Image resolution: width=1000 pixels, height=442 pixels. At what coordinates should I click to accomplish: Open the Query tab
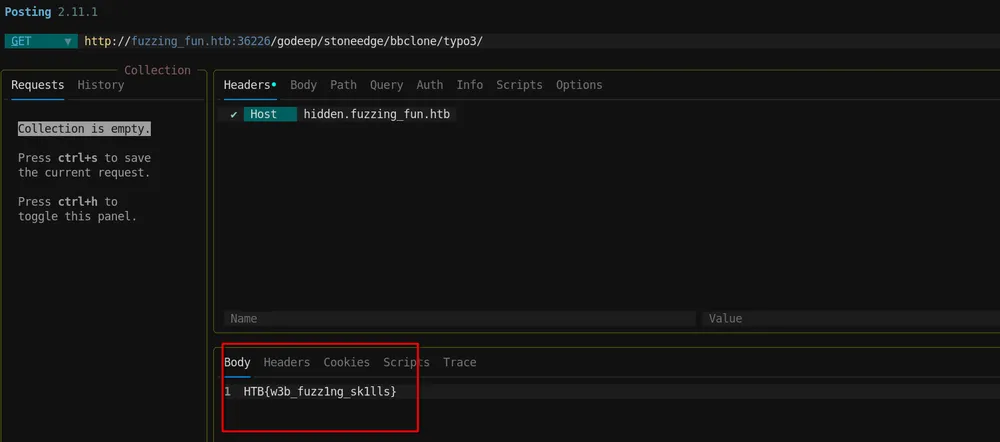pyautogui.click(x=386, y=85)
